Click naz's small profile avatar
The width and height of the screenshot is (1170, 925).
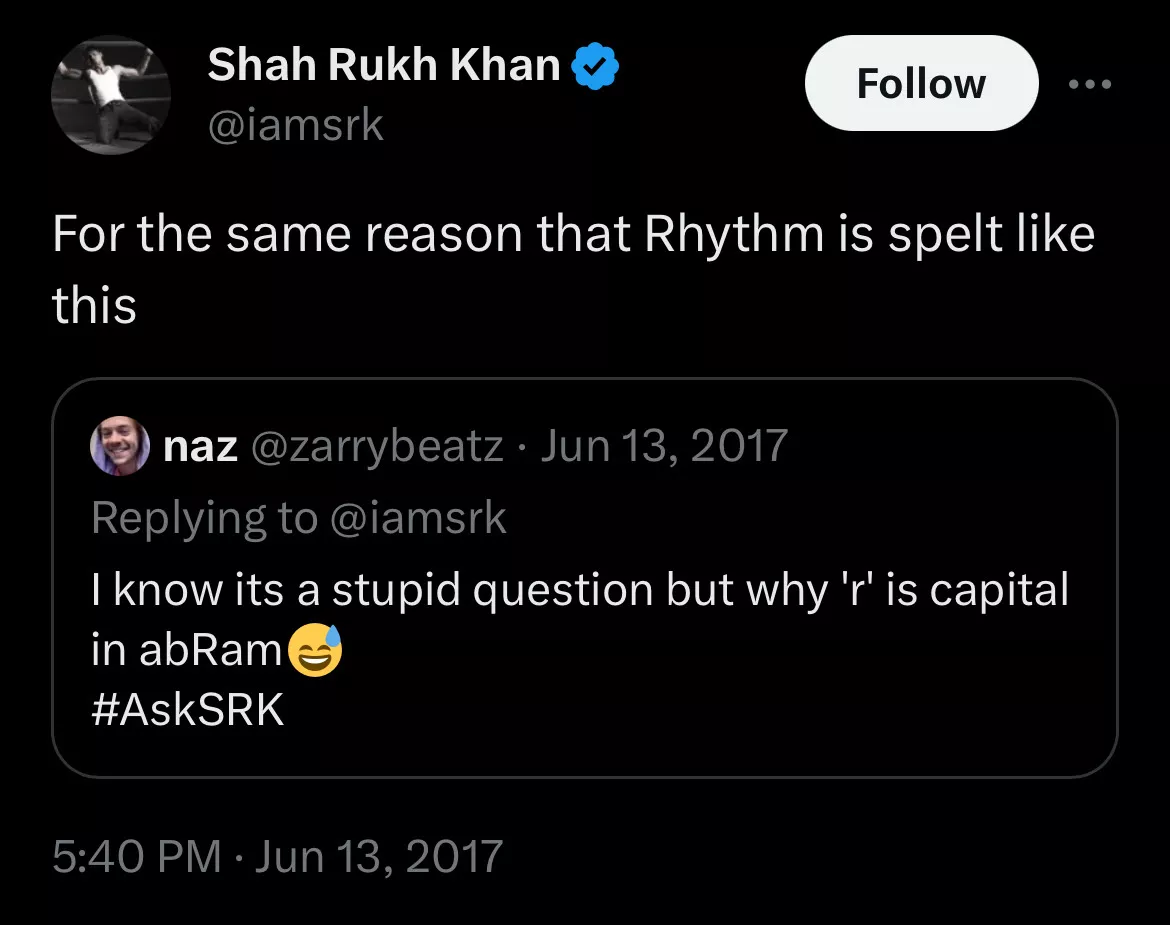120,446
